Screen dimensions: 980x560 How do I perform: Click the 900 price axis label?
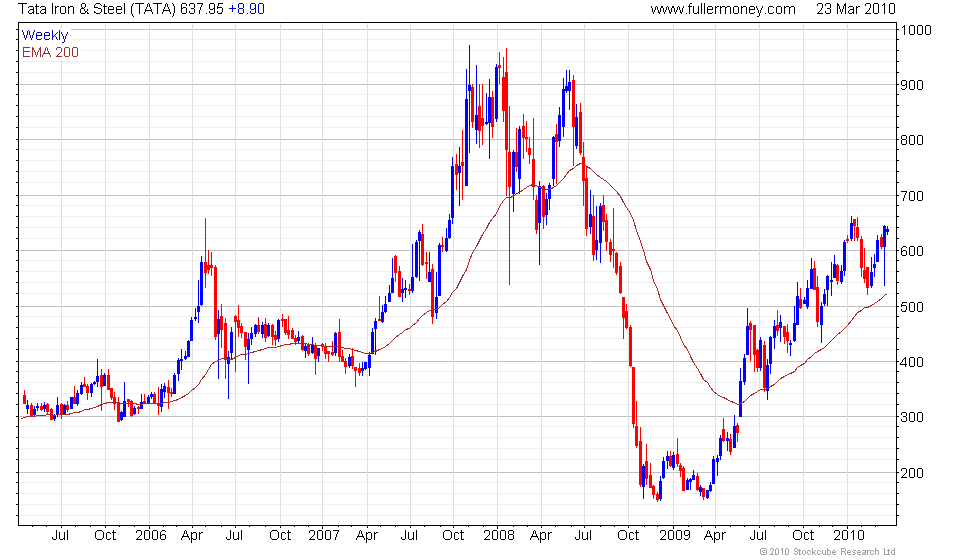(912, 85)
